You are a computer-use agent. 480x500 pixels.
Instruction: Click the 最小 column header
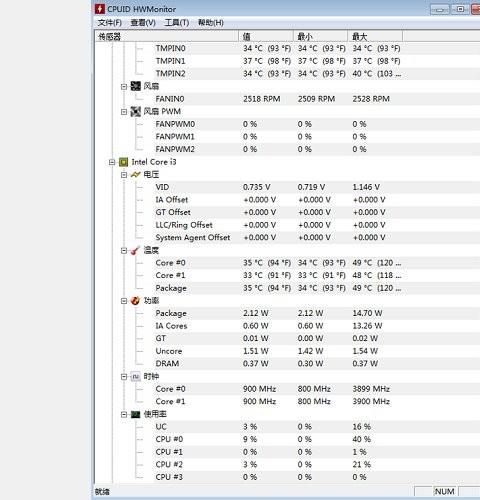(320, 36)
